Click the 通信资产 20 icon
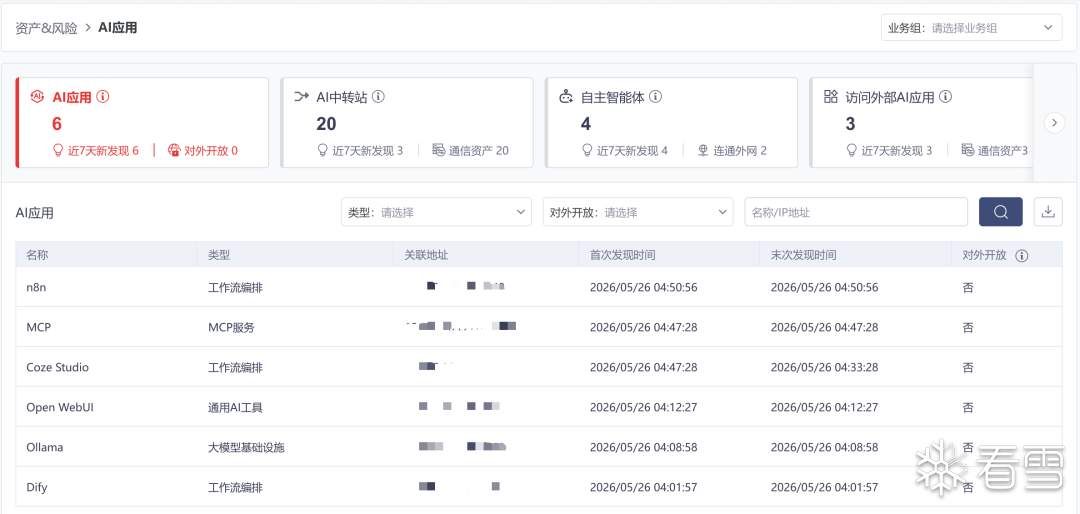Viewport: 1080px width, 514px height. pyautogui.click(x=439, y=150)
